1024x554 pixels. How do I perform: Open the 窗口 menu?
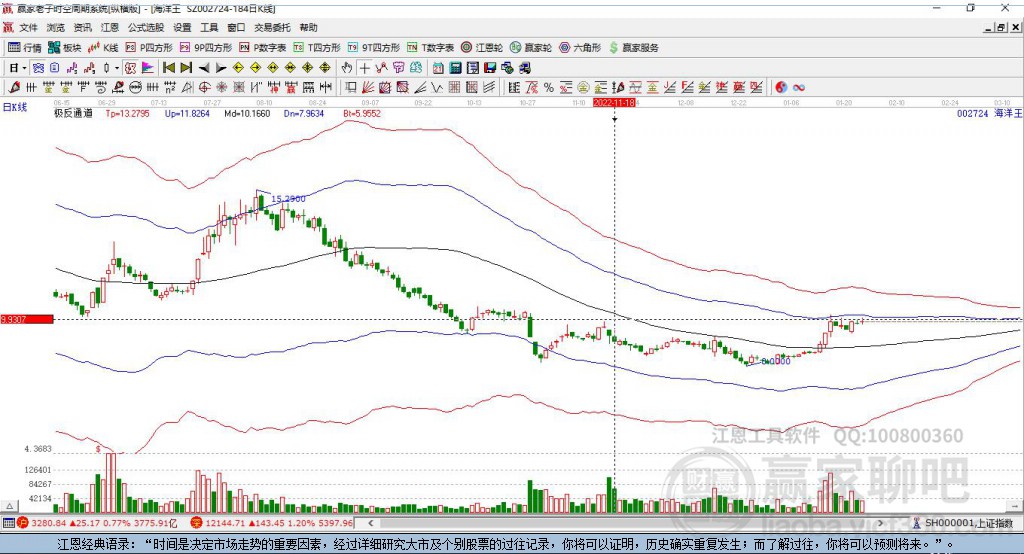(x=236, y=27)
